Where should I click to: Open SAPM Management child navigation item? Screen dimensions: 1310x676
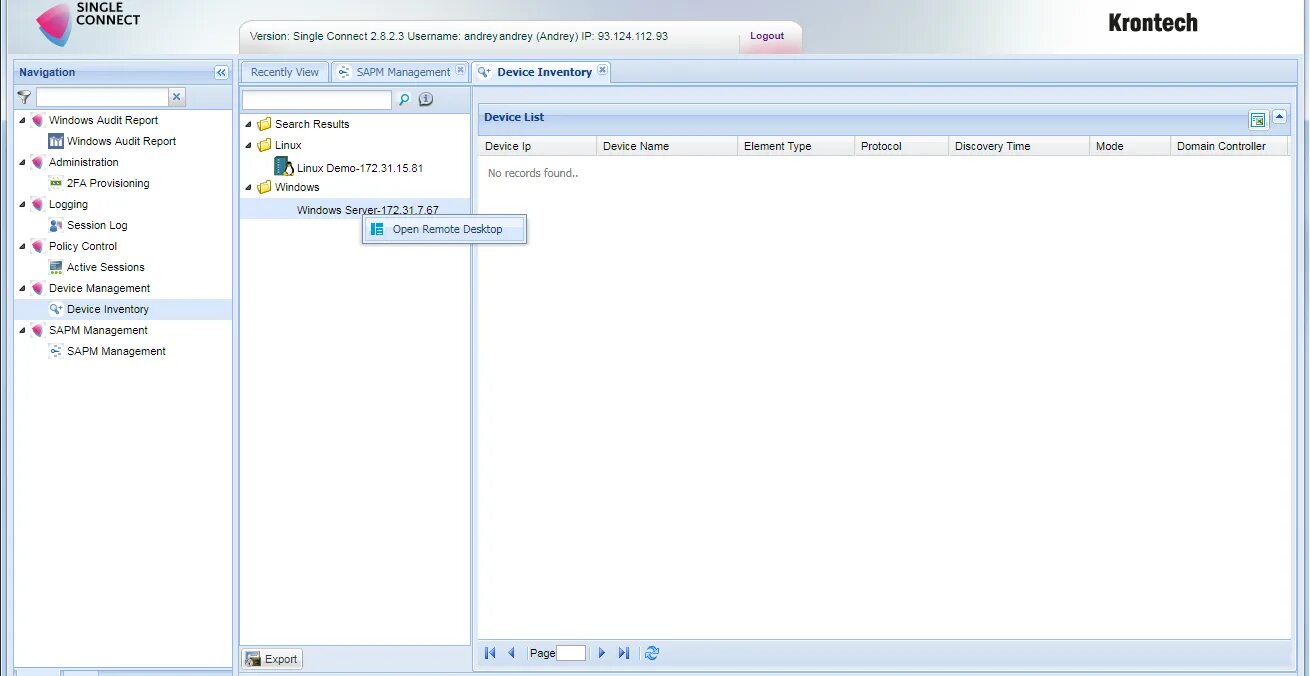116,351
